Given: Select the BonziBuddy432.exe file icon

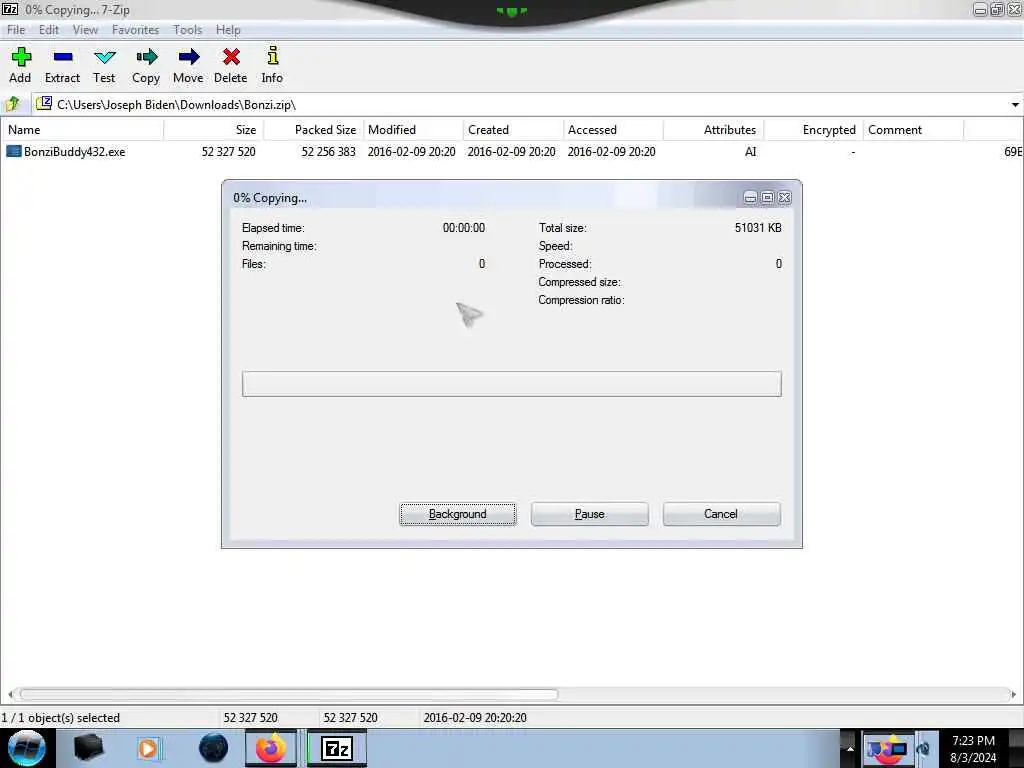Looking at the screenshot, I should tap(14, 152).
